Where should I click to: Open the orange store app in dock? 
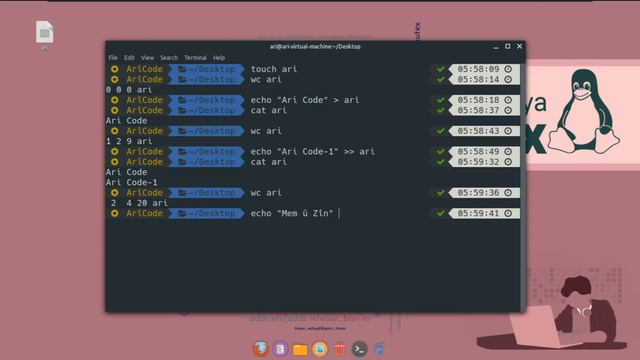pos(320,349)
